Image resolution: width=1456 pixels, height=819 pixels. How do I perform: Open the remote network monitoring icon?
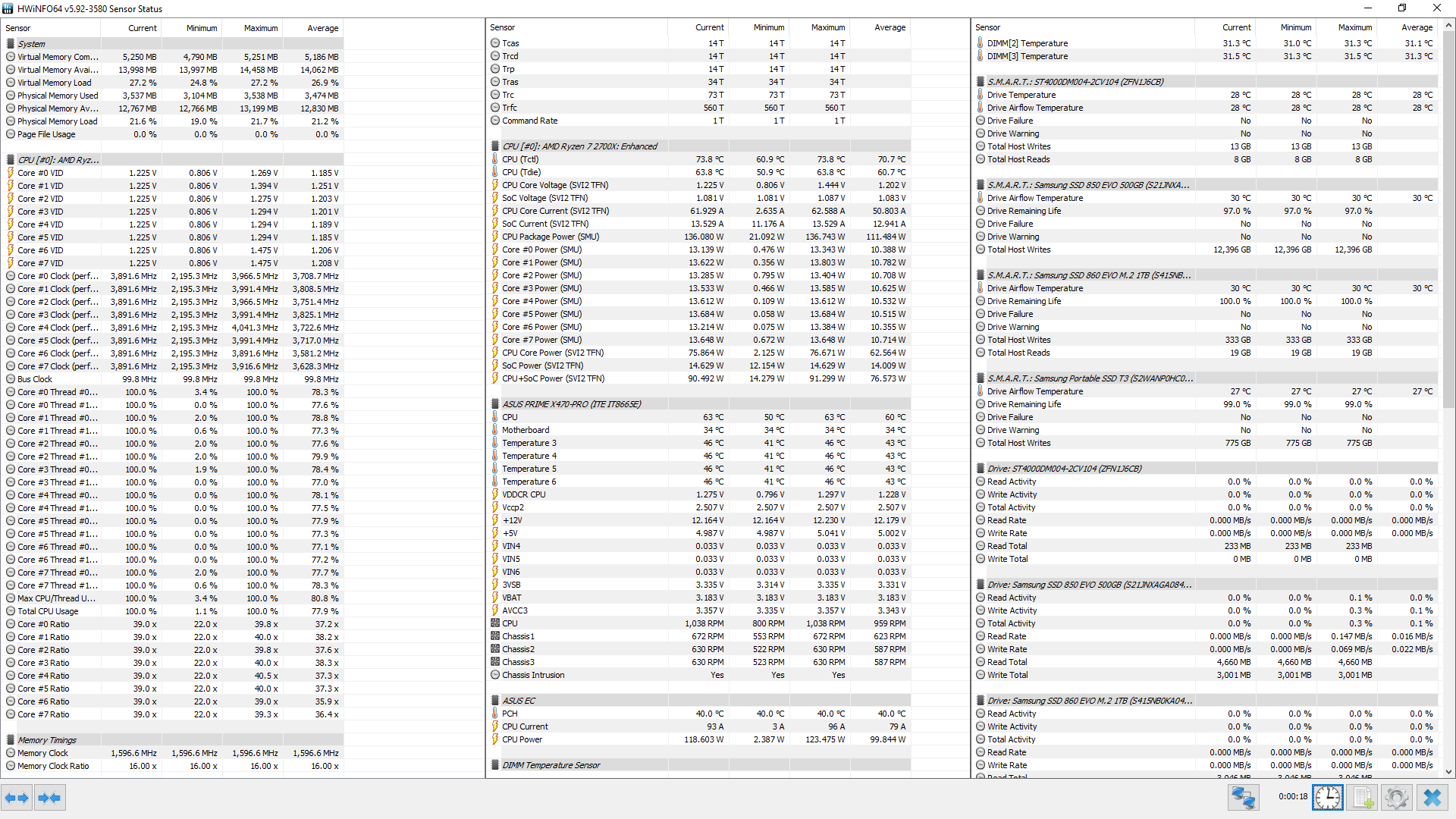(1244, 798)
